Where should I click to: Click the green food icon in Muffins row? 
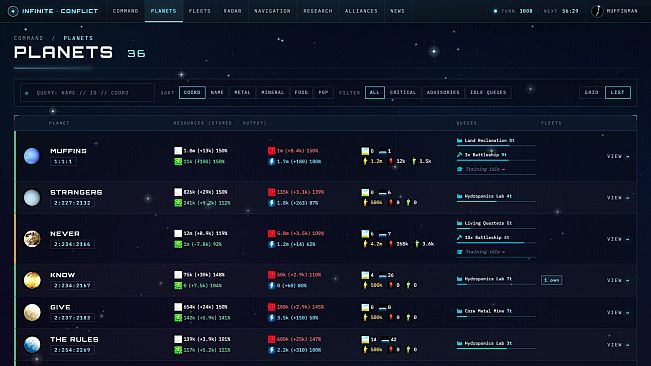click(178, 161)
